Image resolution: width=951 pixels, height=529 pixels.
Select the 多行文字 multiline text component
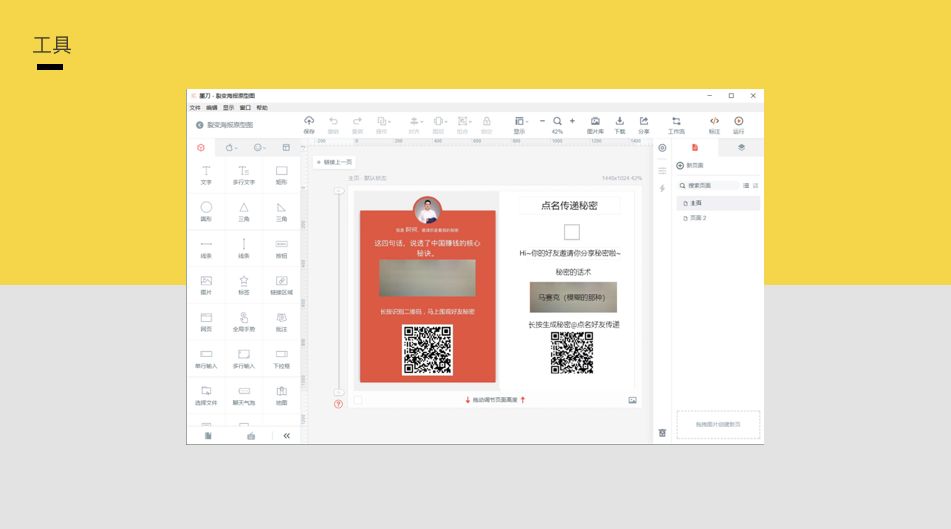point(243,175)
